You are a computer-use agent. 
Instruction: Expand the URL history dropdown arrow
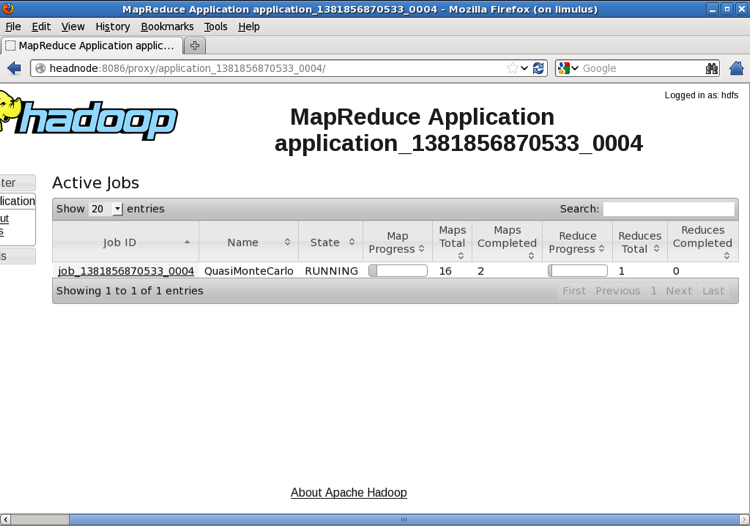click(525, 68)
